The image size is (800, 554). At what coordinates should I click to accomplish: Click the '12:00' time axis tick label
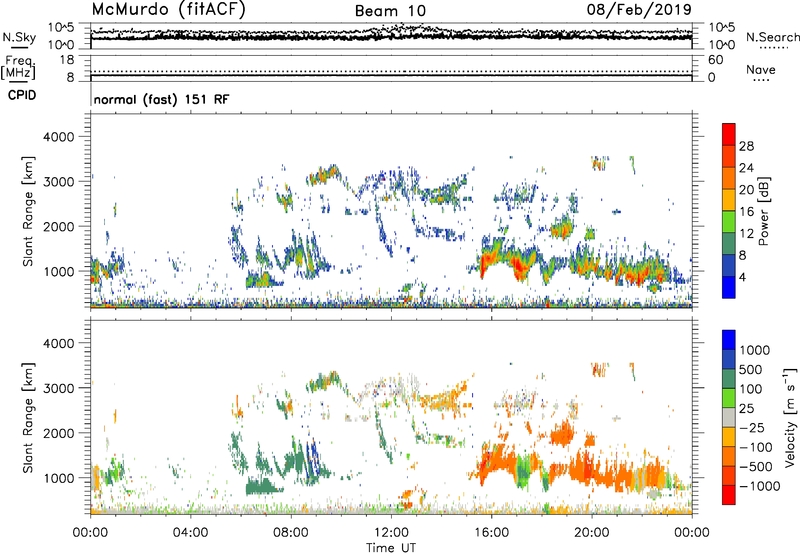[x=391, y=533]
